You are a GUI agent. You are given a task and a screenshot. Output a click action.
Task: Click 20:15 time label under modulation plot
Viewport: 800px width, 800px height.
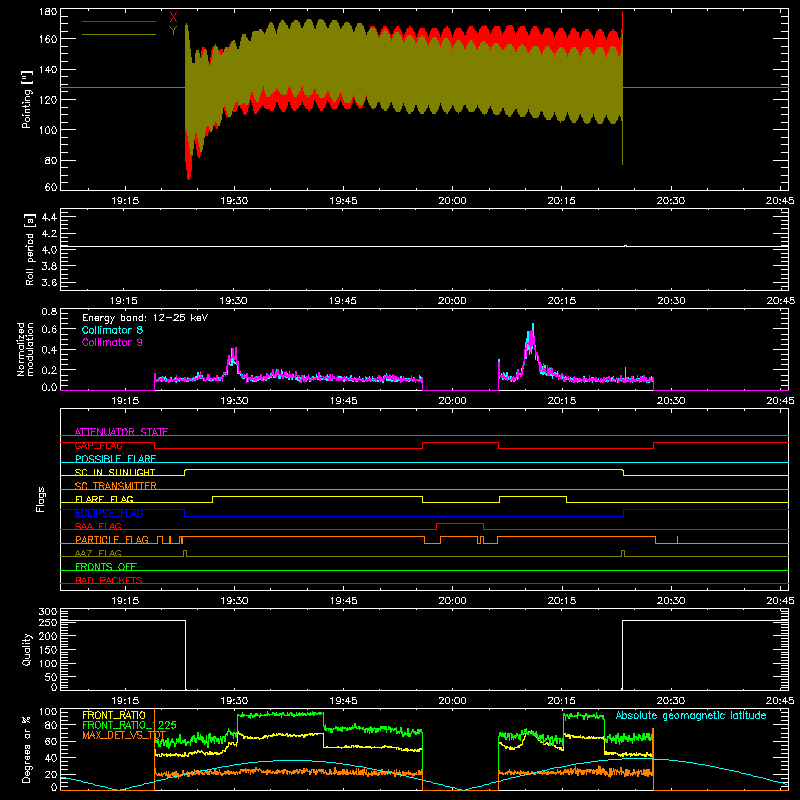[x=562, y=401]
